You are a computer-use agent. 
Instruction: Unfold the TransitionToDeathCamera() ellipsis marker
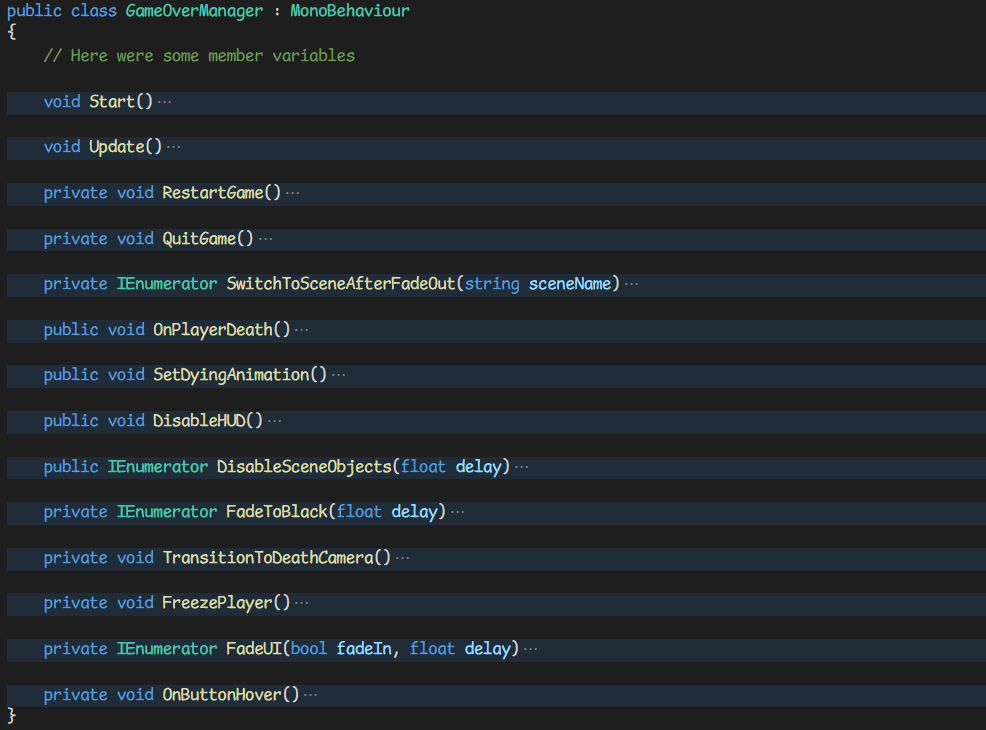point(403,558)
